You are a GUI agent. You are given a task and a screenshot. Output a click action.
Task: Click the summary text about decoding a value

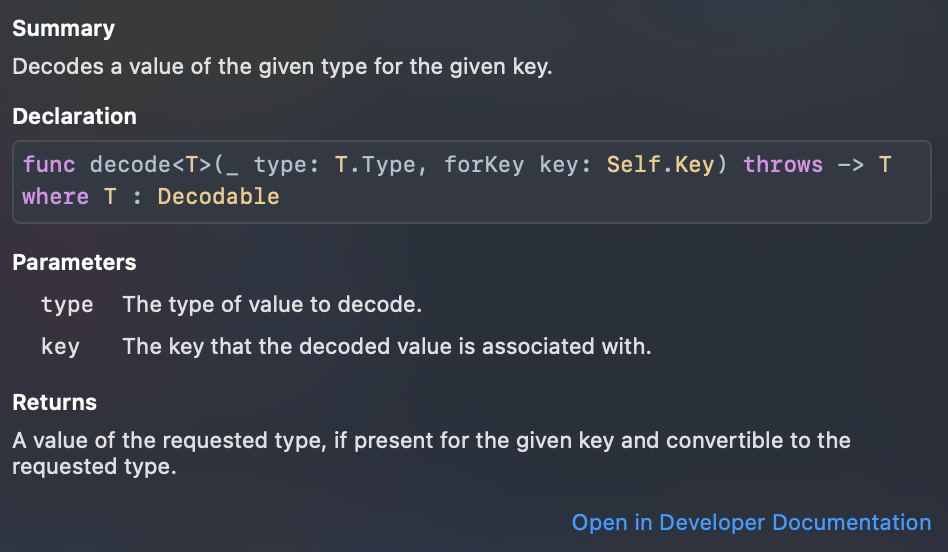(x=282, y=68)
